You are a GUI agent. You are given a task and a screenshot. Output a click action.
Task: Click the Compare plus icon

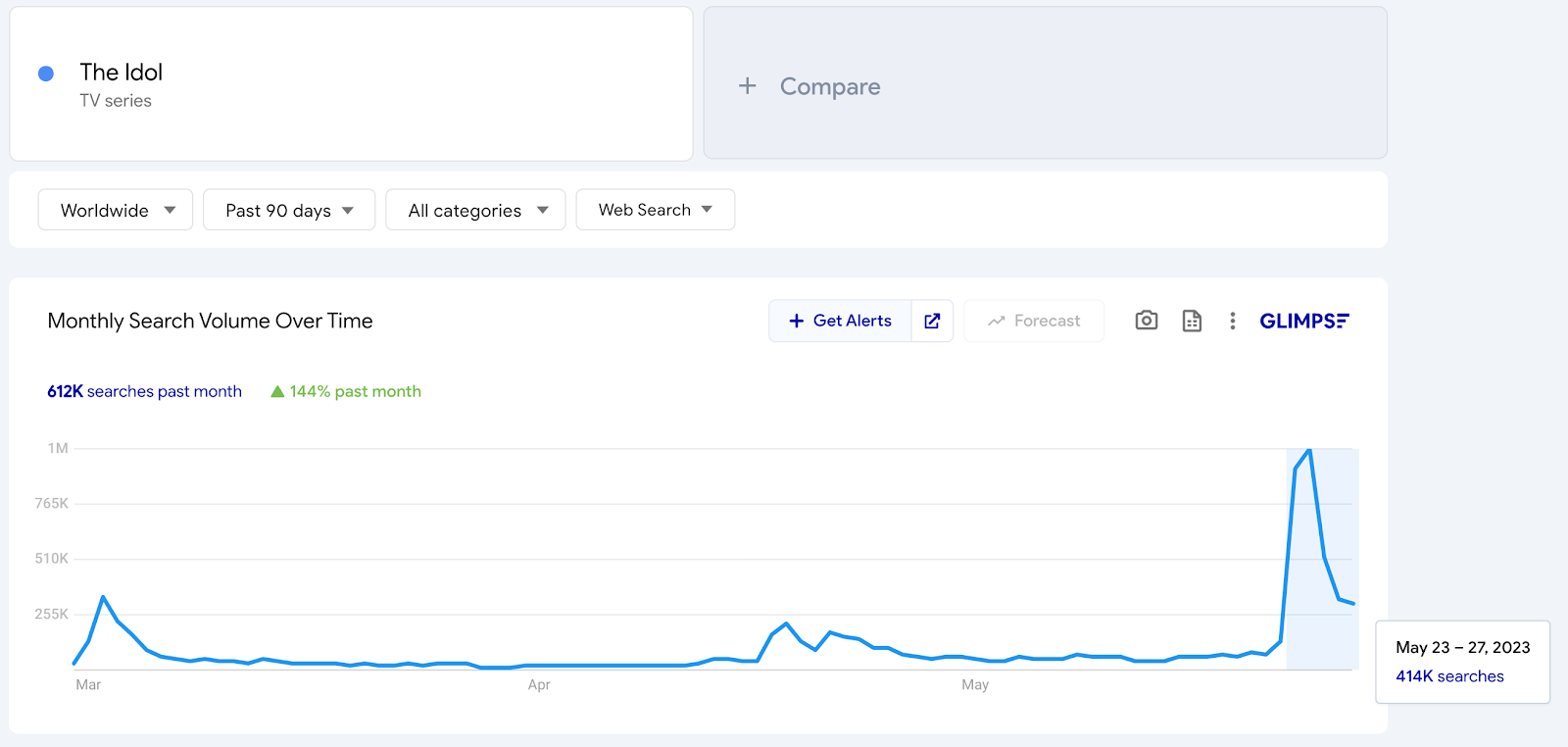[x=748, y=86]
